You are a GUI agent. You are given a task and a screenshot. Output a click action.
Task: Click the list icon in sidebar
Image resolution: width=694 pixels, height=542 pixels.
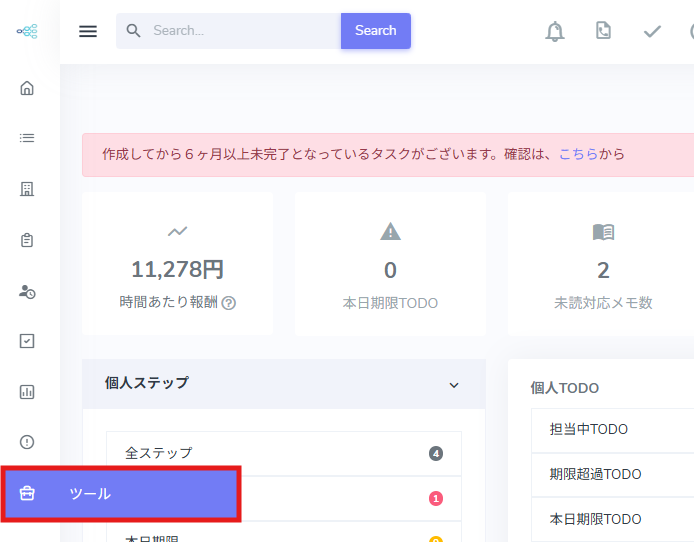tap(27, 138)
